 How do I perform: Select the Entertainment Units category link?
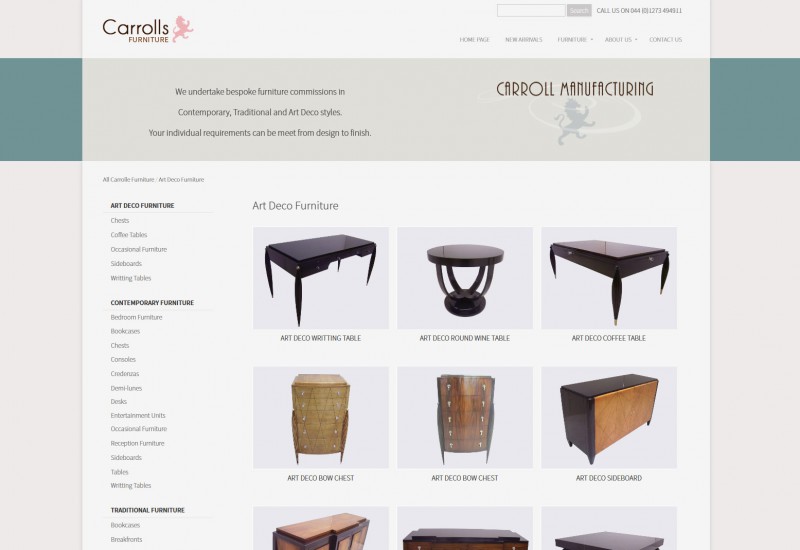tap(138, 415)
